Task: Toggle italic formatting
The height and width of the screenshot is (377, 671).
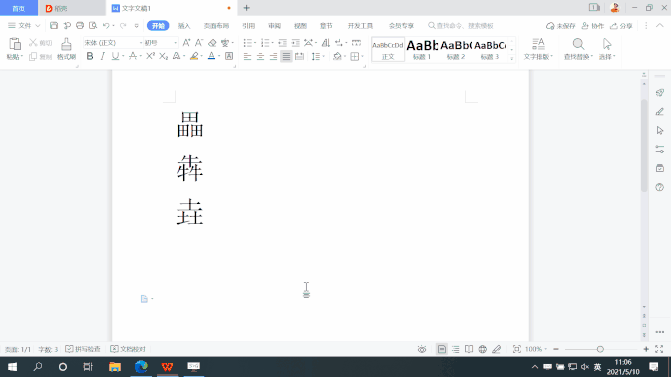Action: [x=103, y=56]
